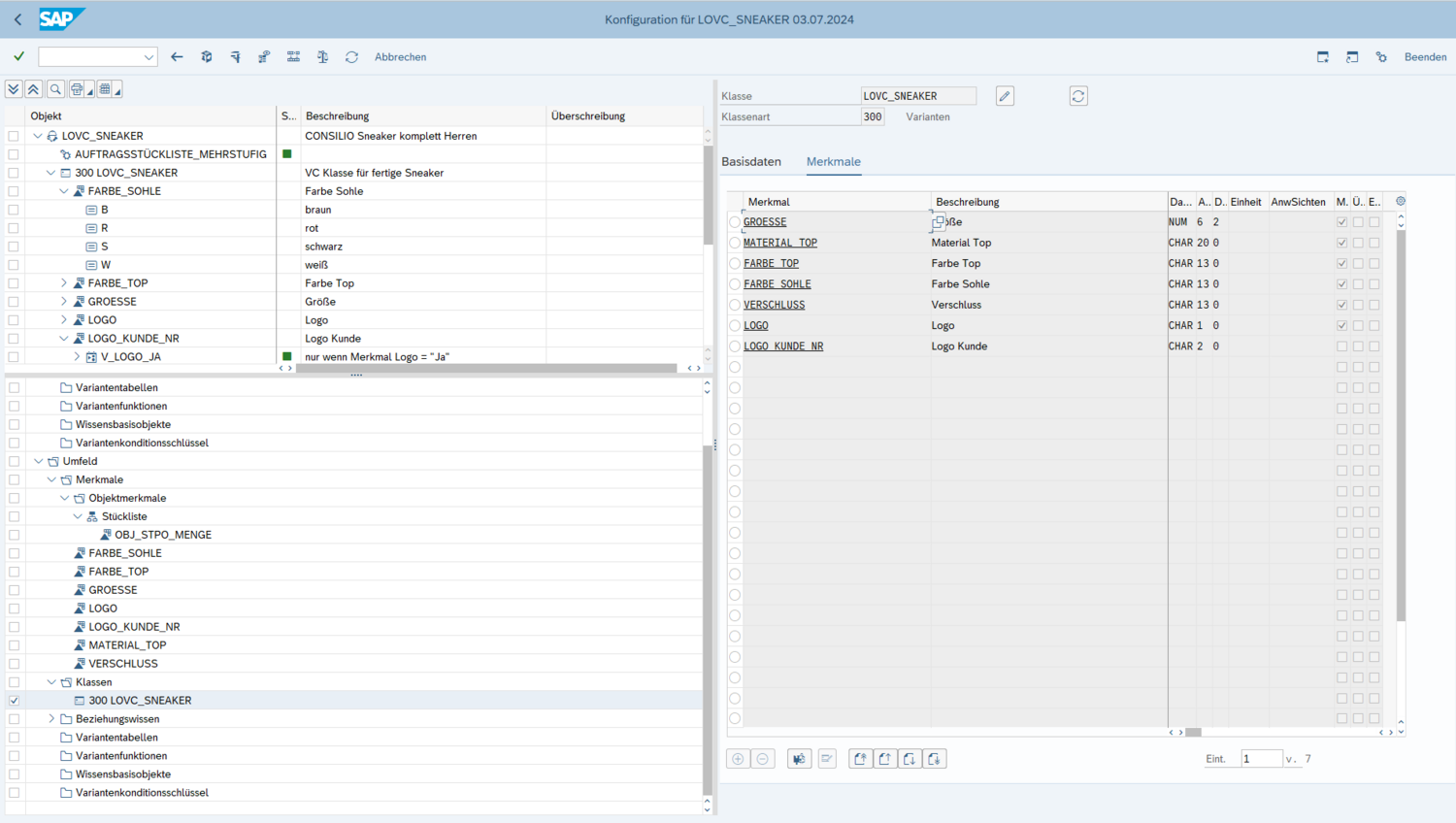This screenshot has height=823, width=1456.
Task: Click the Klasse input field LOVC_SNEAKER
Action: point(918,96)
